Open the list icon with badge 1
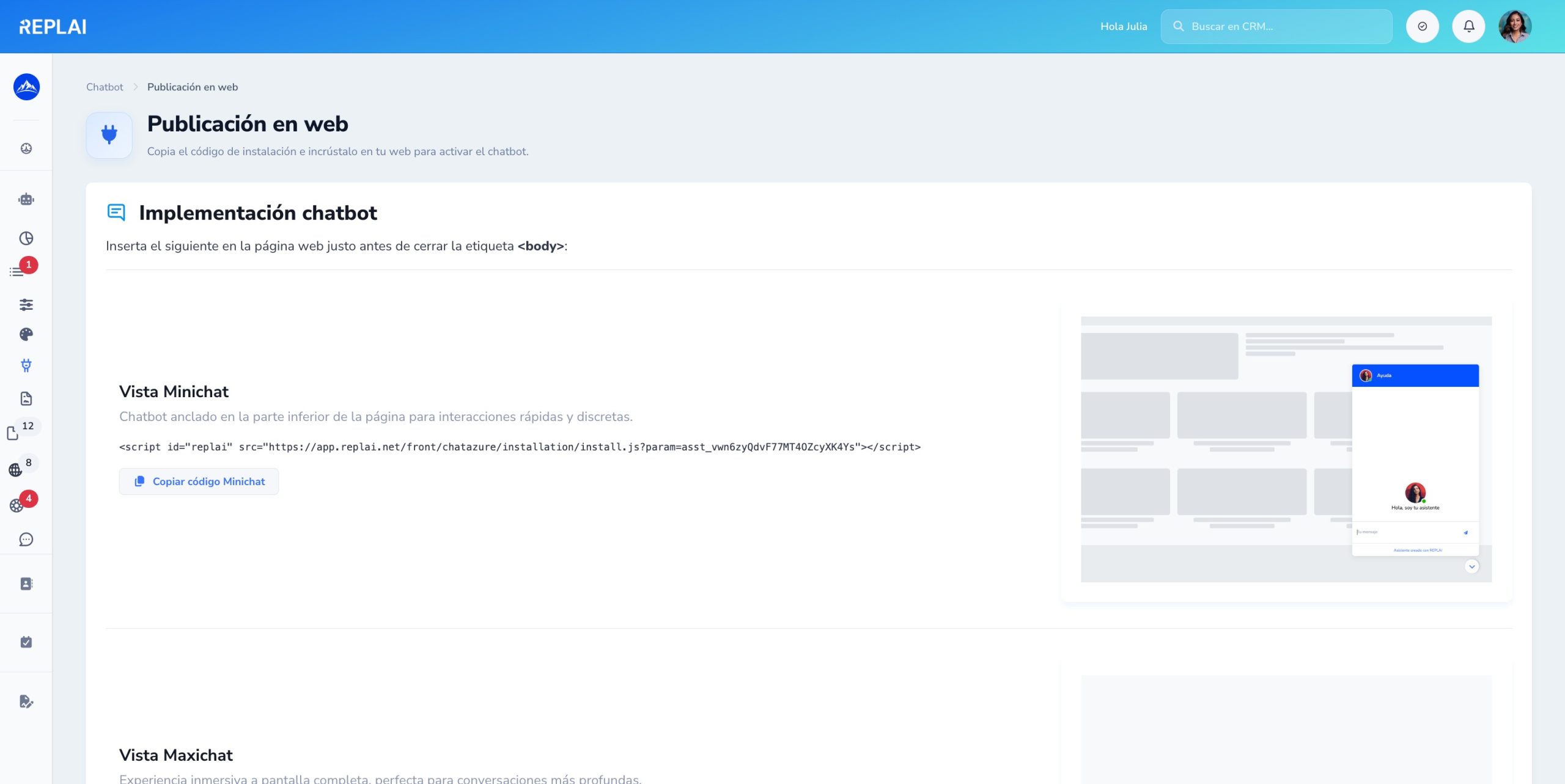 [x=17, y=272]
